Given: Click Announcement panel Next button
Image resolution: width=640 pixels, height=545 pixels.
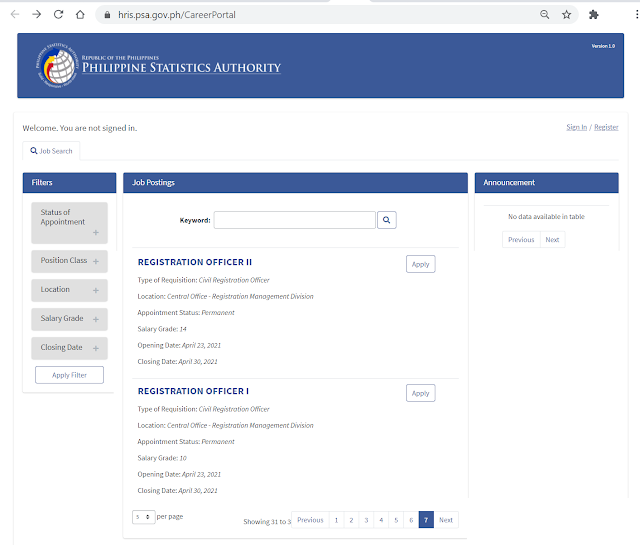Looking at the screenshot, I should [x=552, y=240].
